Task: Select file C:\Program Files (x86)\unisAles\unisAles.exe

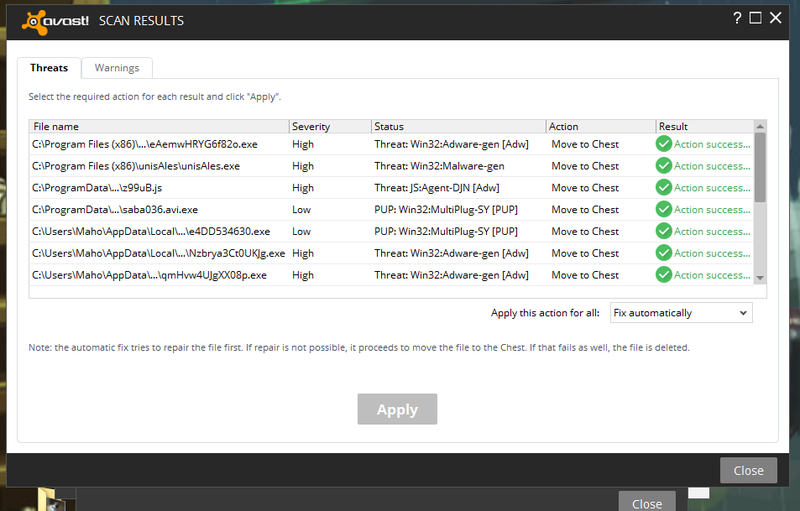Action: pos(136,166)
